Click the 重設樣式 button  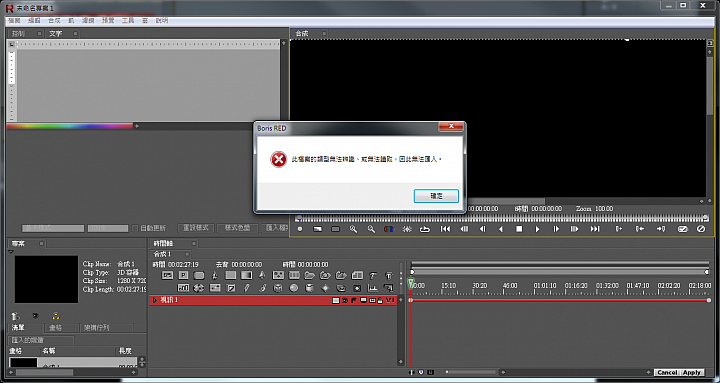pyautogui.click(x=196, y=228)
